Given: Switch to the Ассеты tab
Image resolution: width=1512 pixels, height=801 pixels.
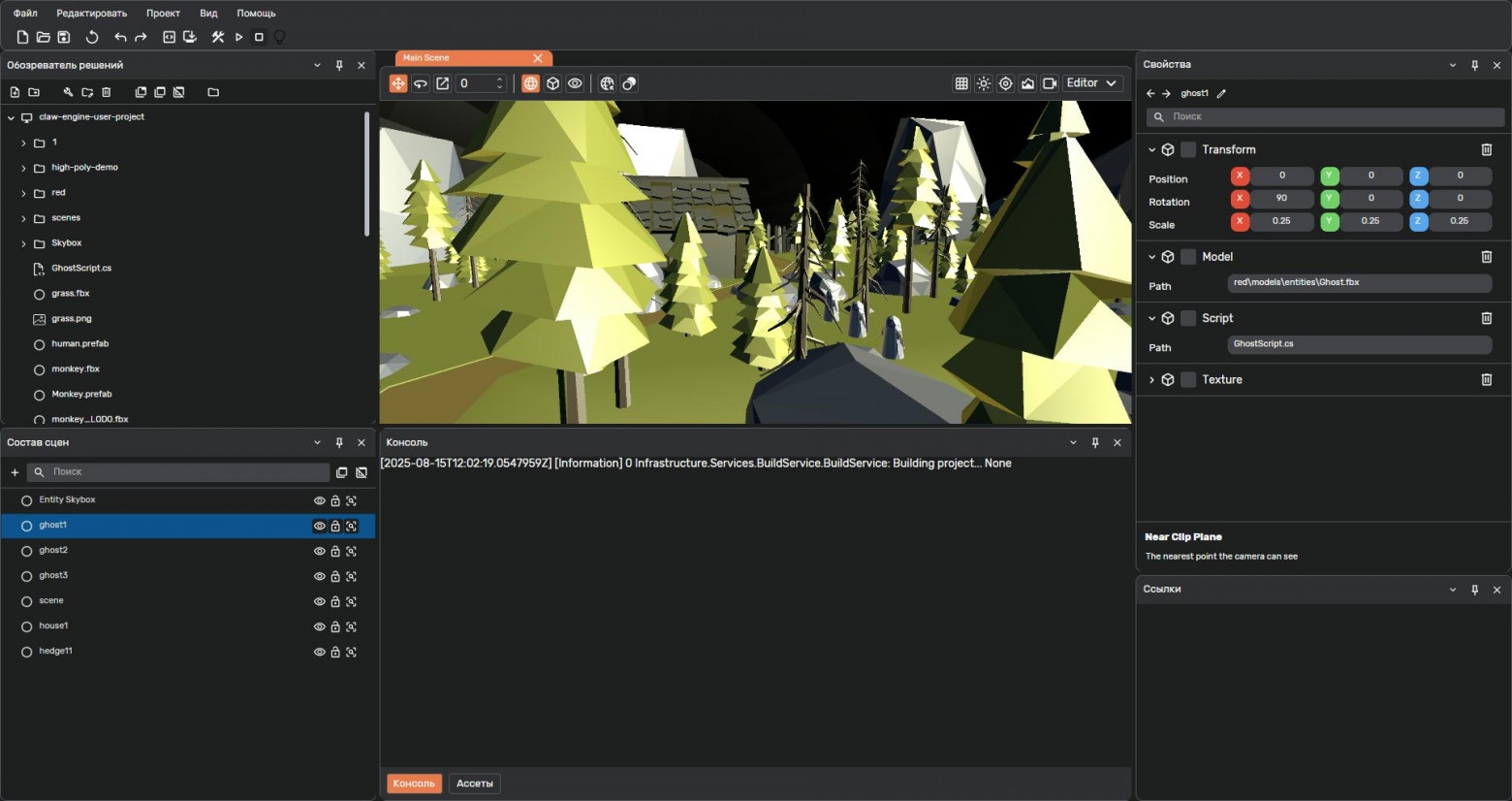Looking at the screenshot, I should [474, 784].
